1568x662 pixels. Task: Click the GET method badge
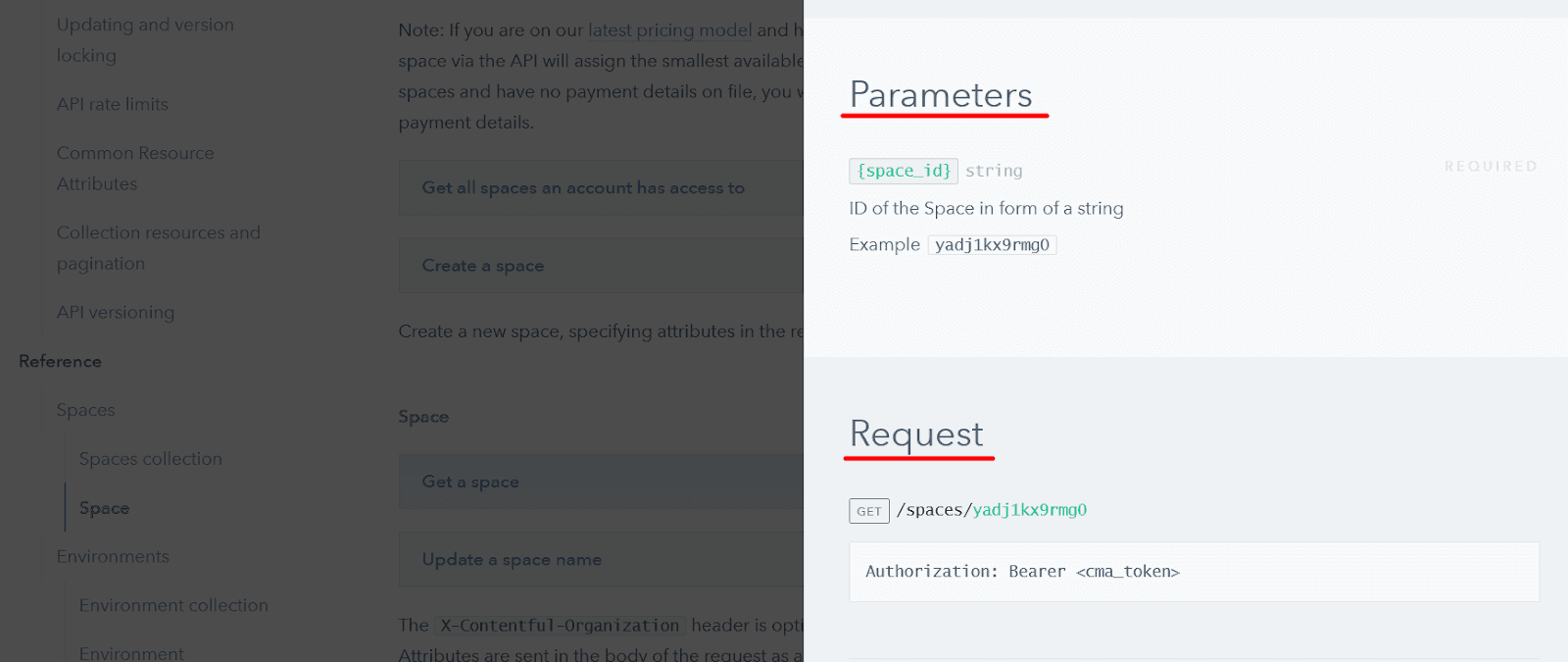point(869,511)
